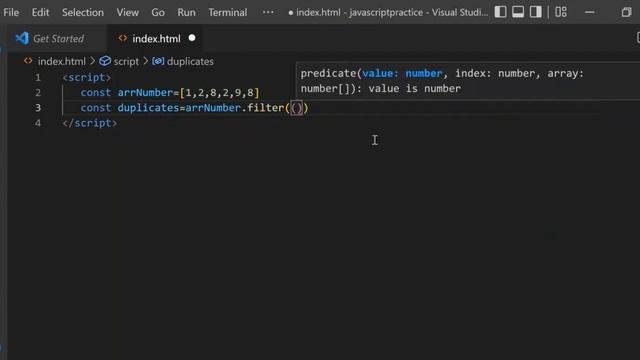Viewport: 640px width, 360px height.
Task: Click the arrNumber reference on line 3
Action: [x=213, y=108]
